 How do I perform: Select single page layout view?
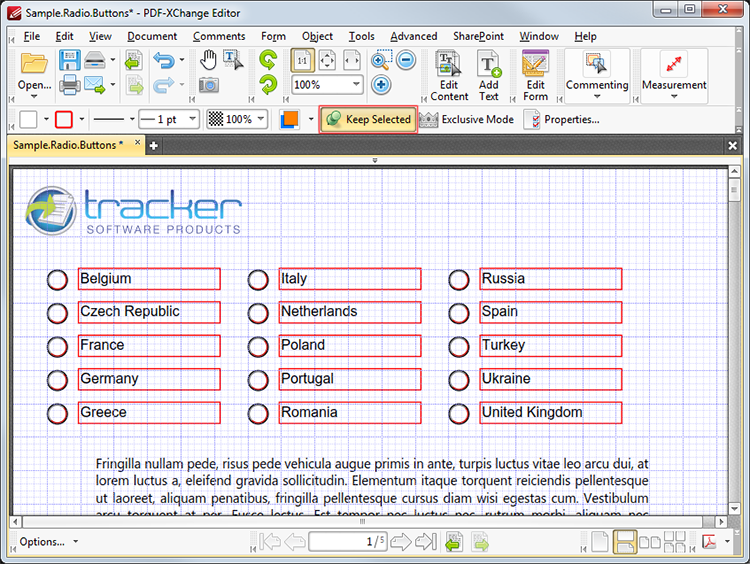pyautogui.click(x=600, y=542)
